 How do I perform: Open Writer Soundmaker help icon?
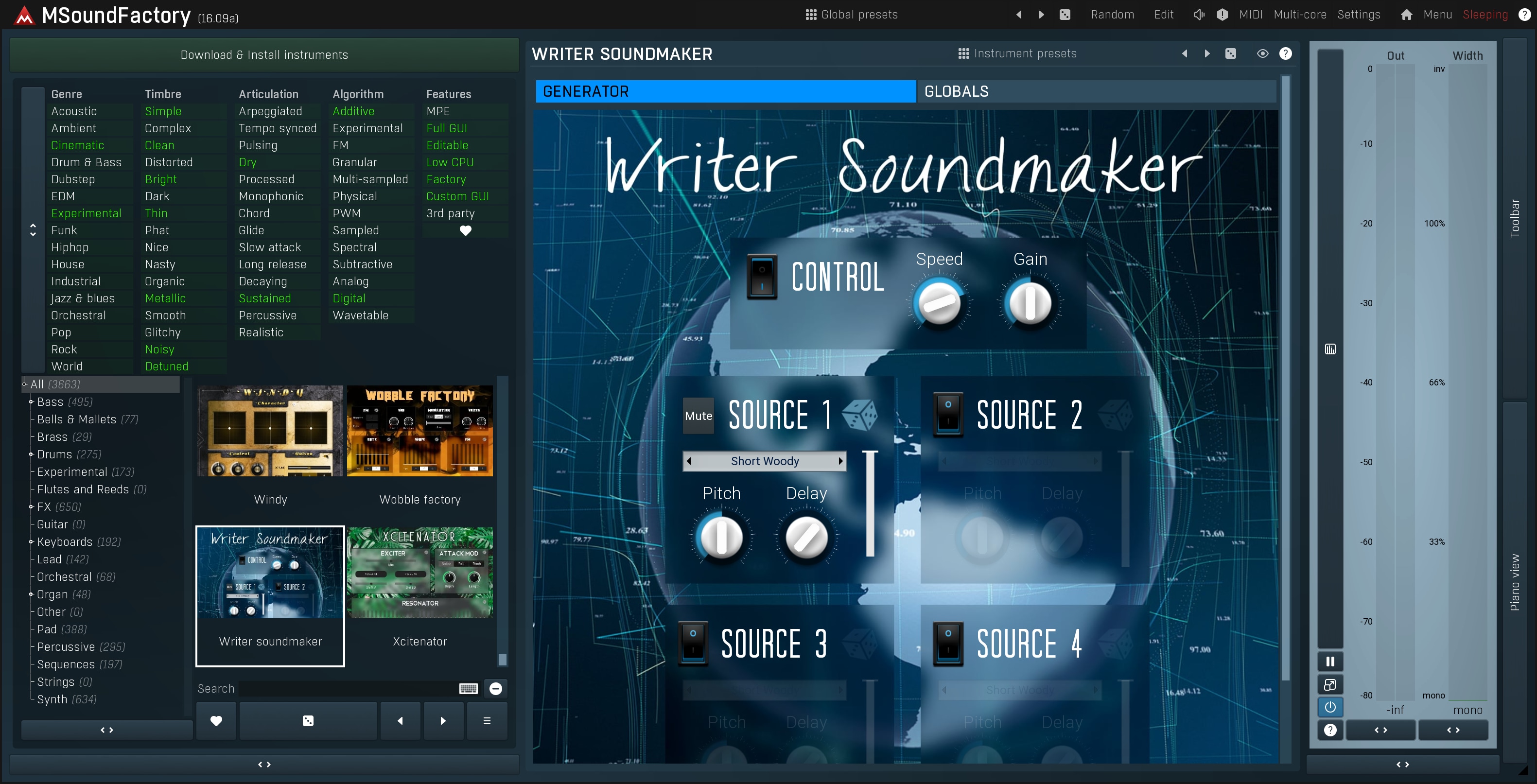1286,53
